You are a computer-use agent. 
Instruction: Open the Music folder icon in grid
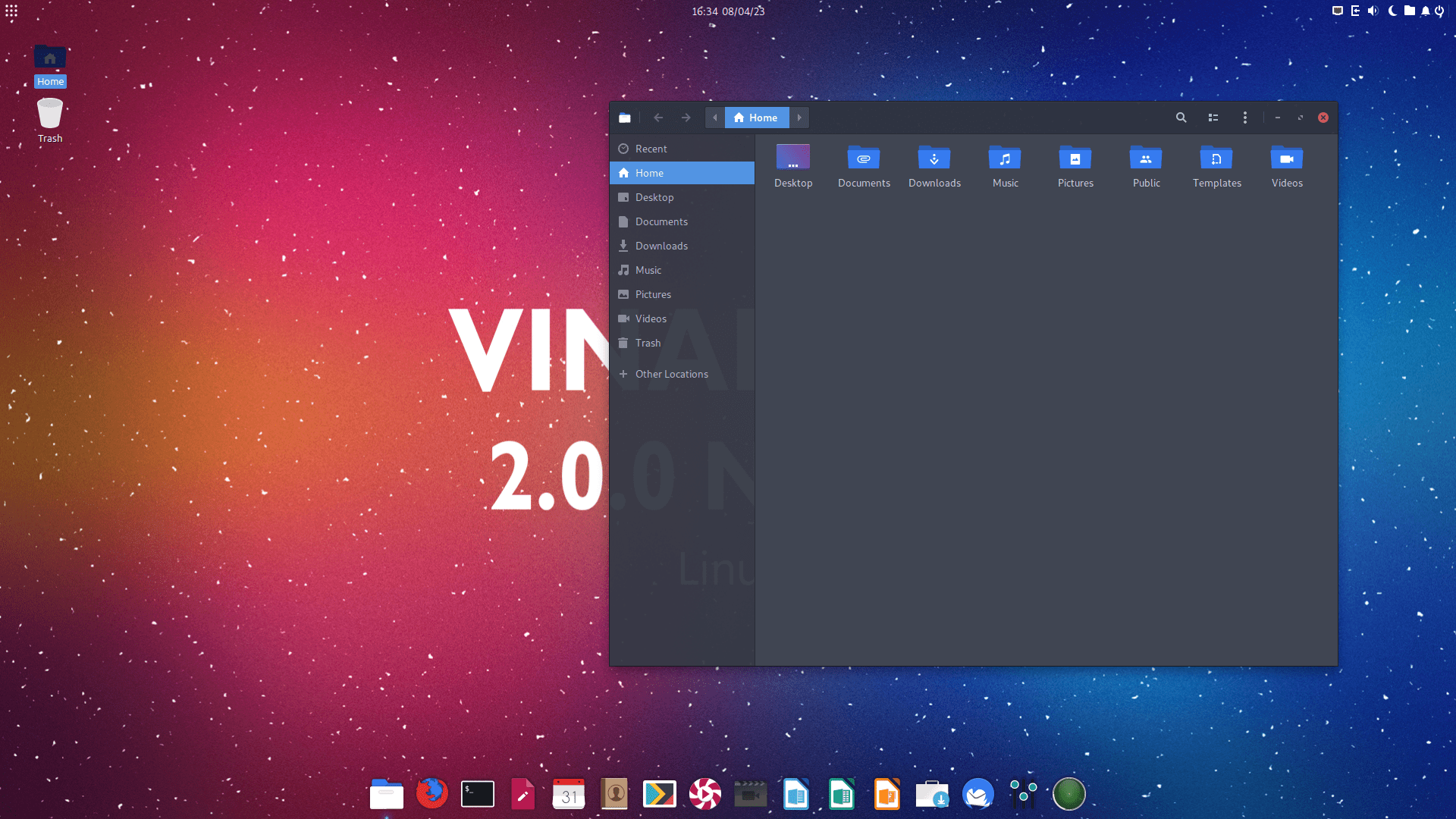[1005, 158]
